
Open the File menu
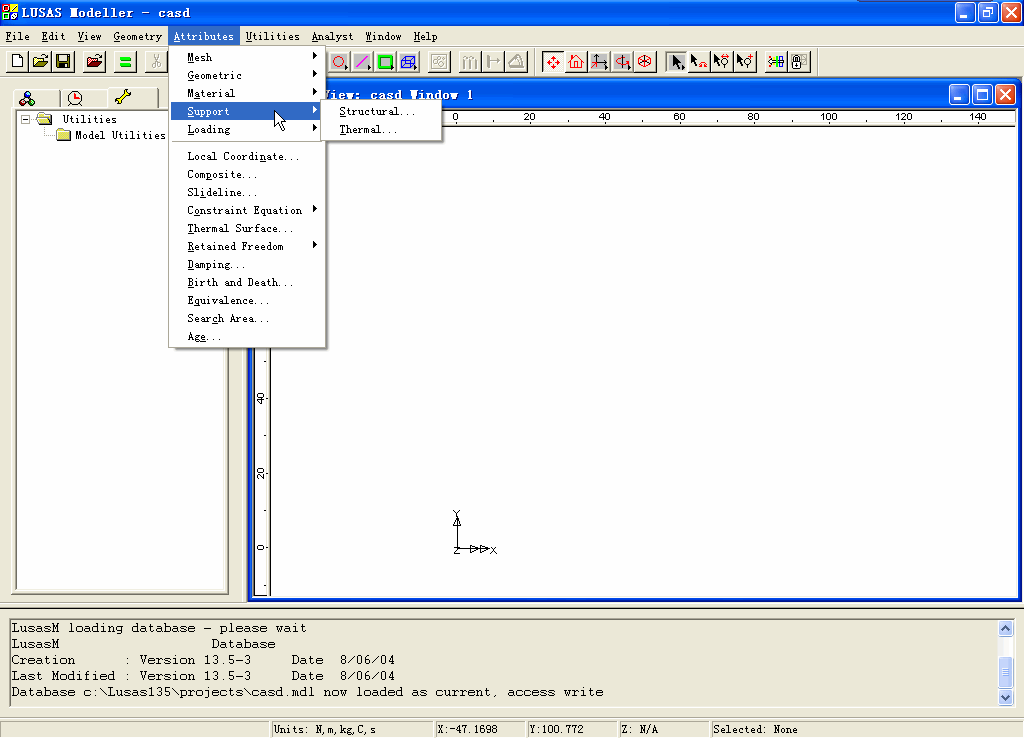pos(18,37)
